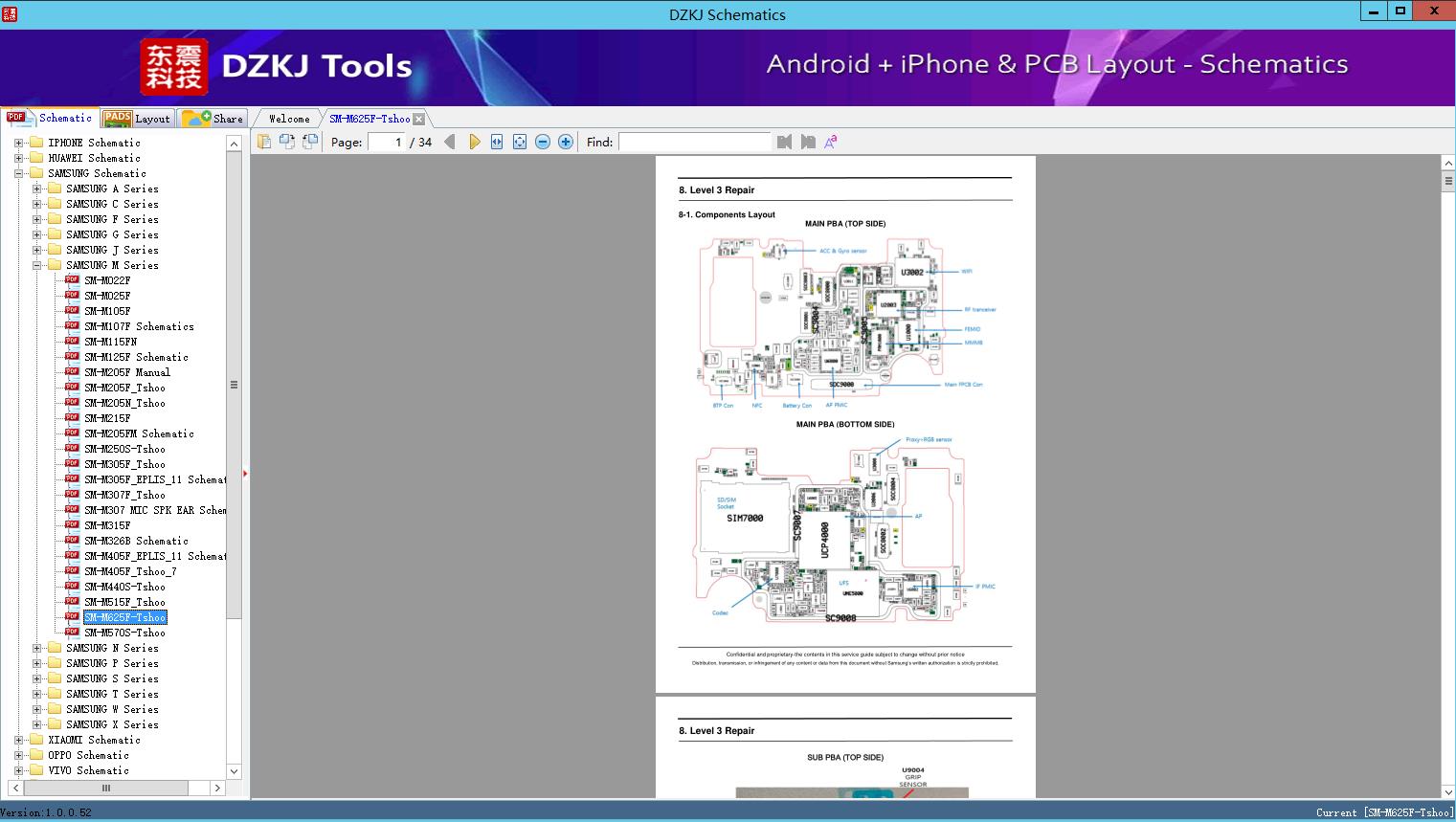This screenshot has width=1456, height=822.
Task: Expand the SAMSUNG G Series node
Action: [x=36, y=234]
